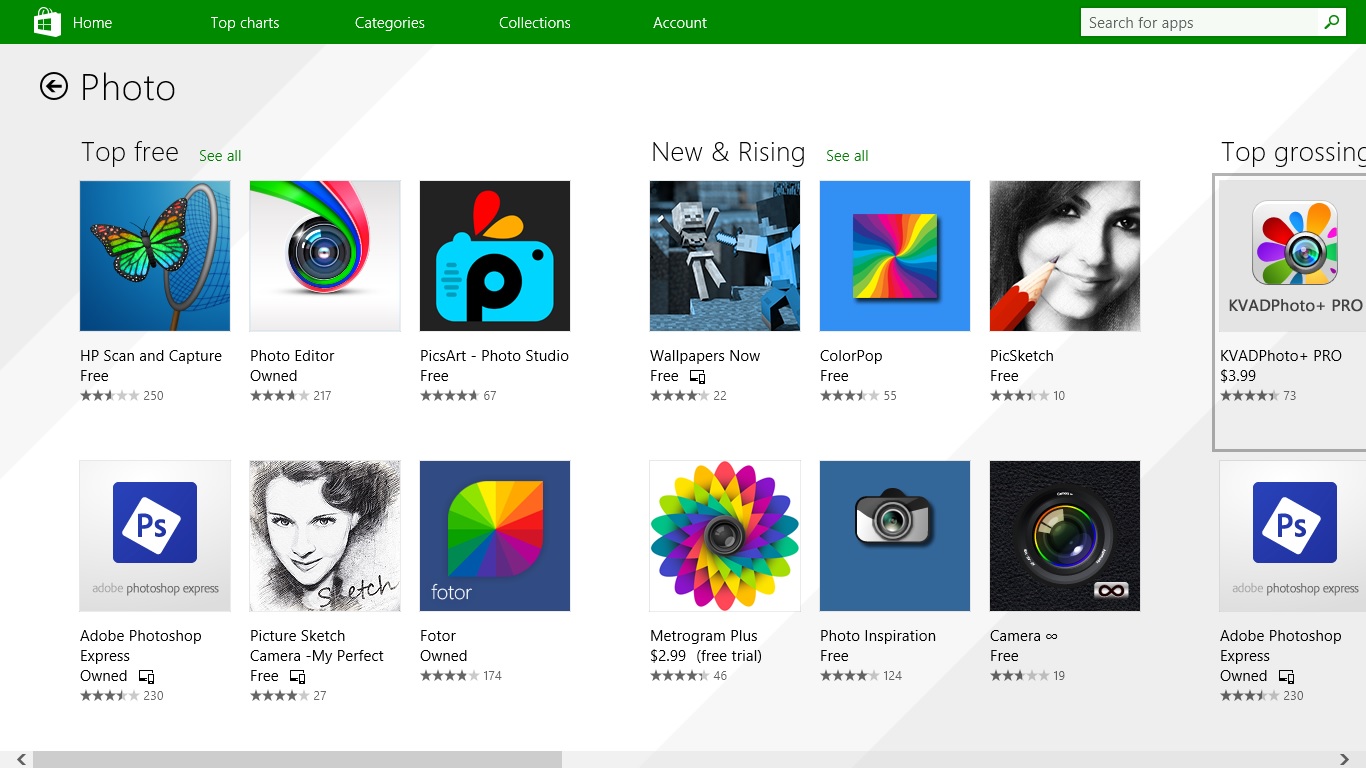Click the HP Scan 250 ratings stars
The height and width of the screenshot is (768, 1366).
tap(110, 396)
